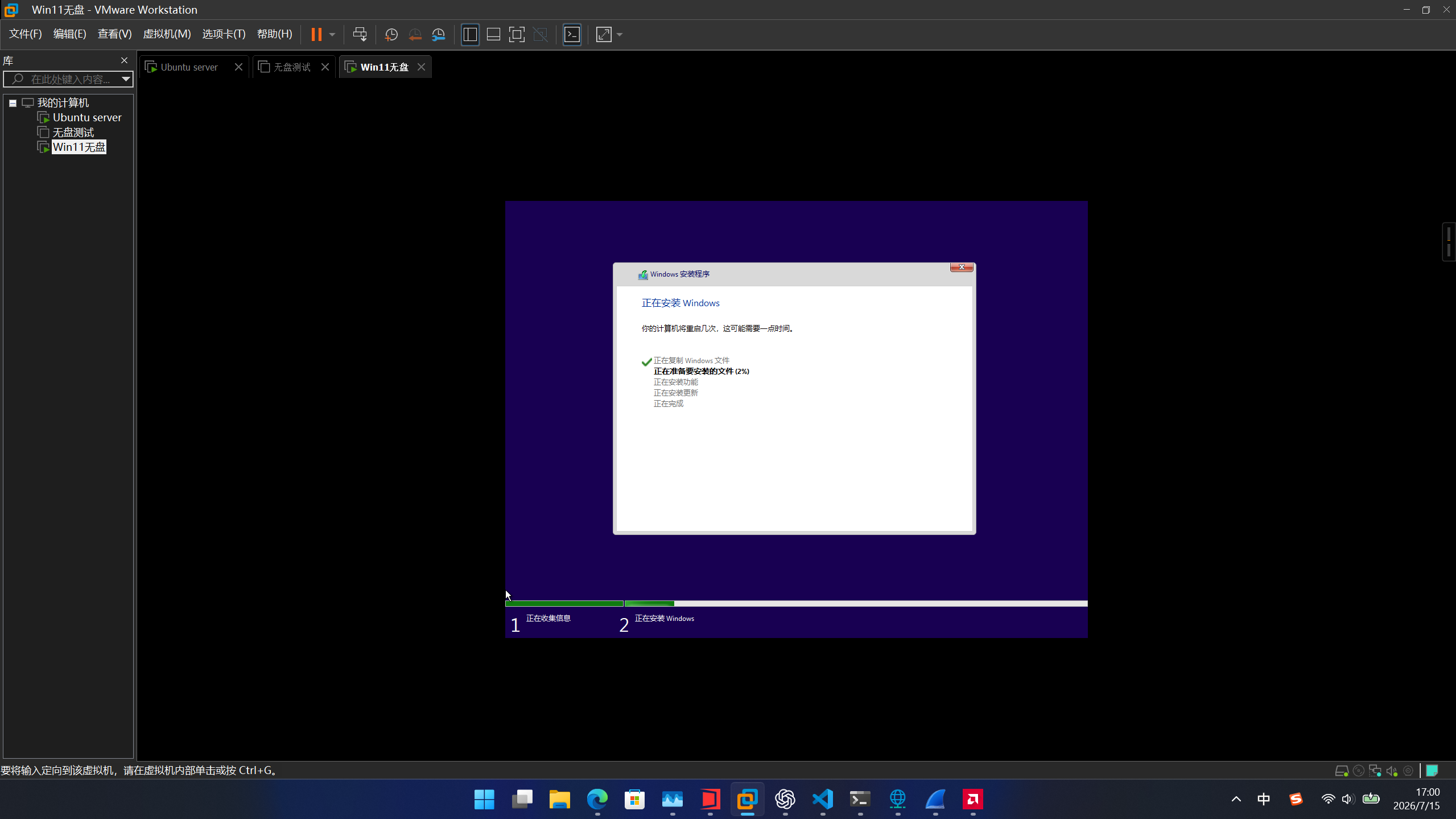This screenshot has width=1456, height=819.
Task: Open Visual Studio Code from the taskbar
Action: tap(823, 799)
